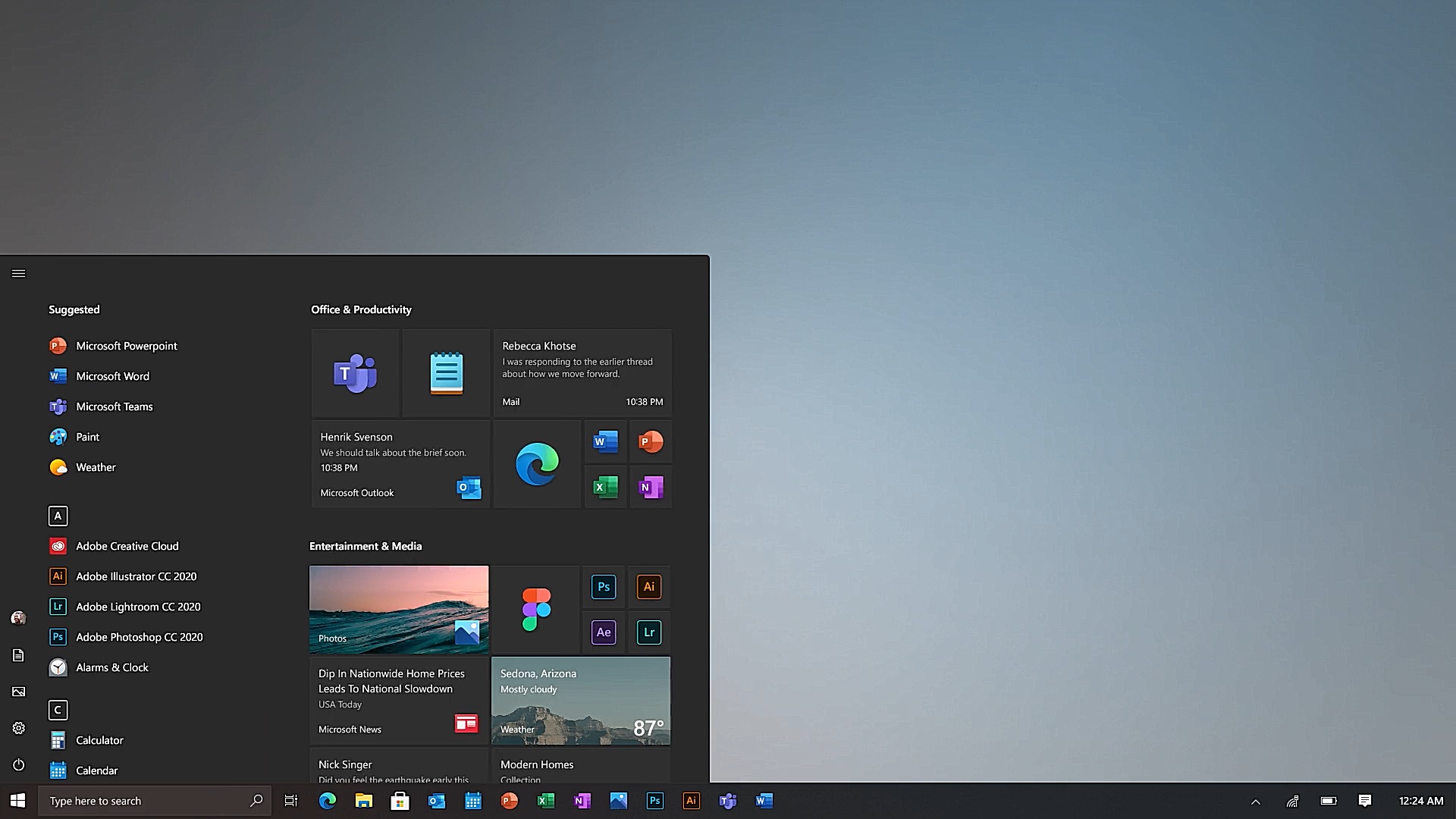This screenshot has height=819, width=1456.
Task: Open Adobe Illustrator icon in media tiles
Action: coord(649,586)
